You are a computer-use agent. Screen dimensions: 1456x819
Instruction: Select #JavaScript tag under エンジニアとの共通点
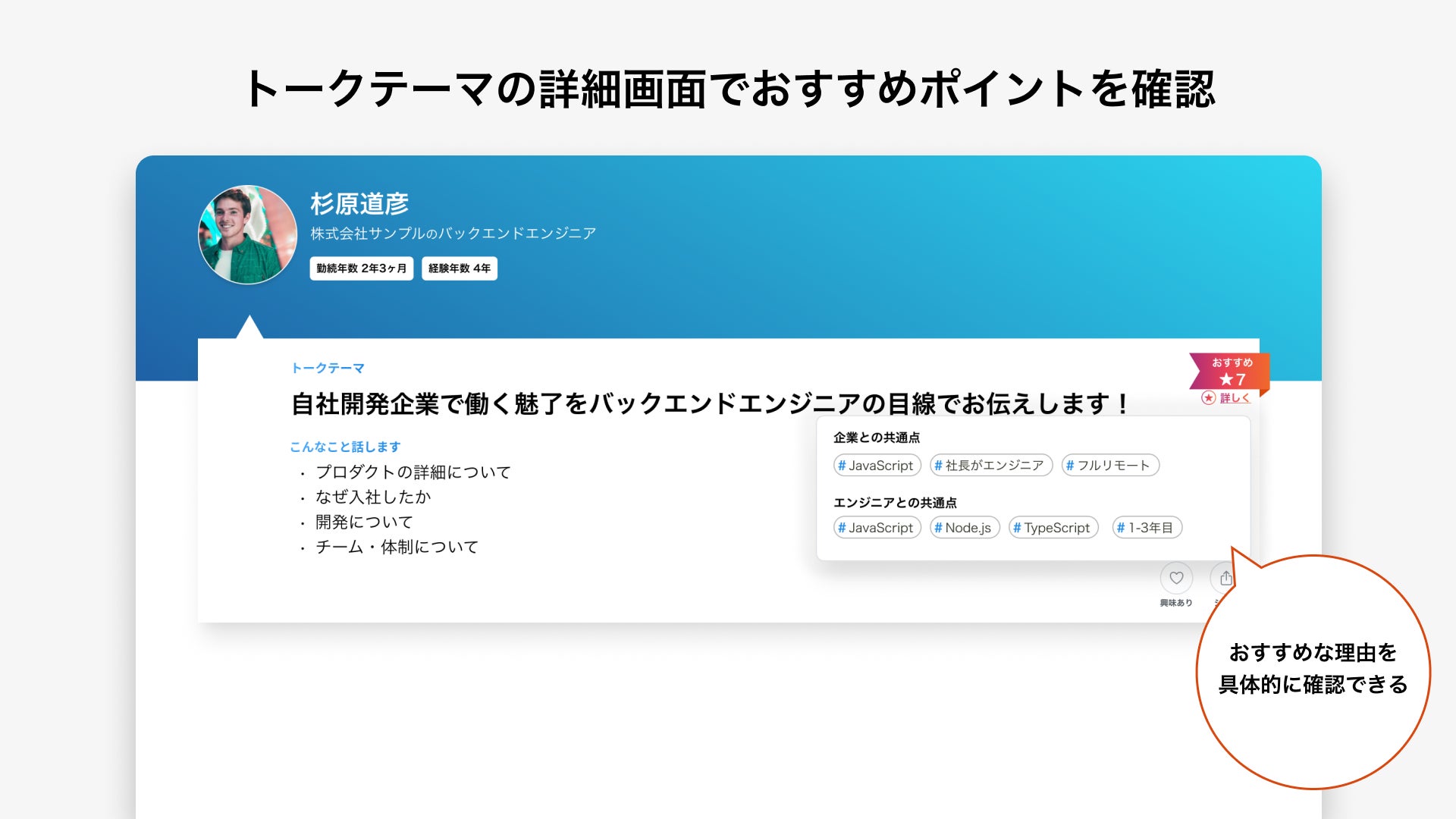click(877, 528)
